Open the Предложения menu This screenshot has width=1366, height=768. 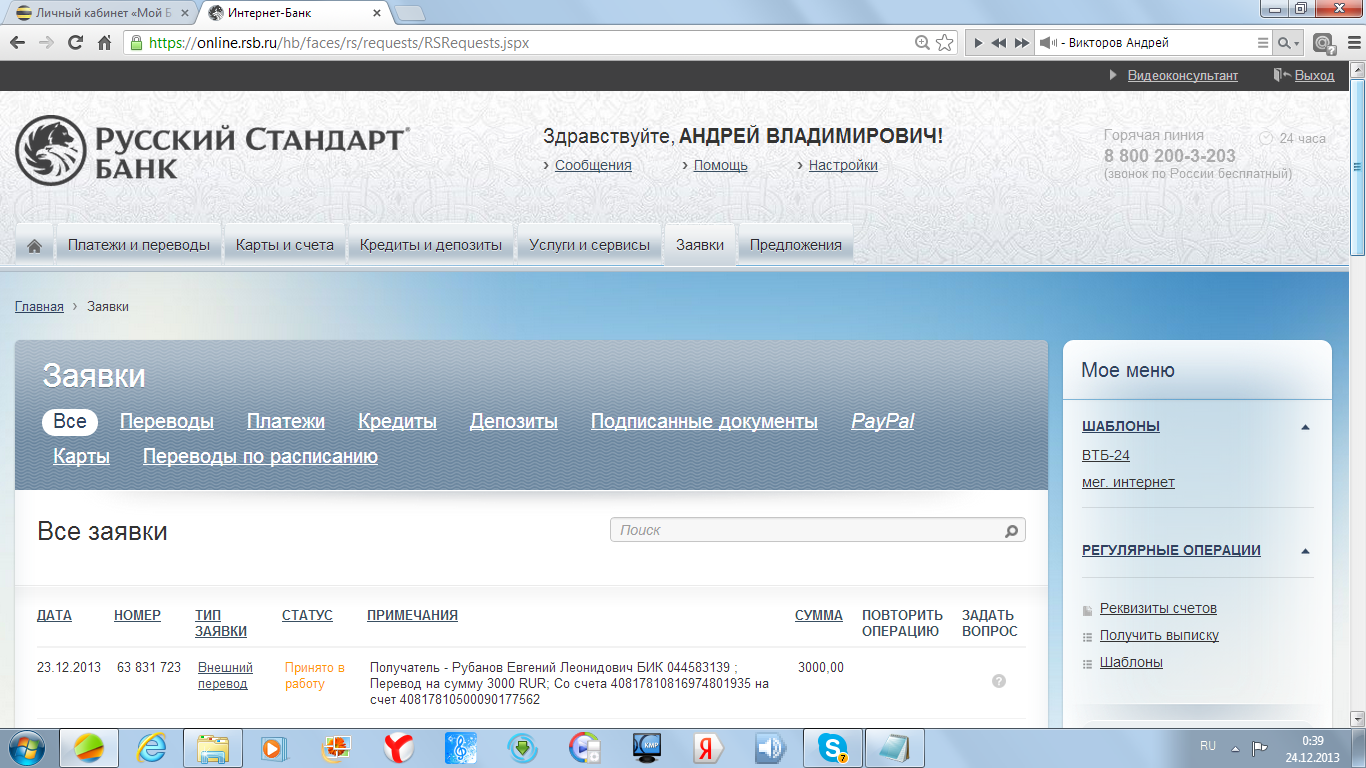(x=796, y=245)
